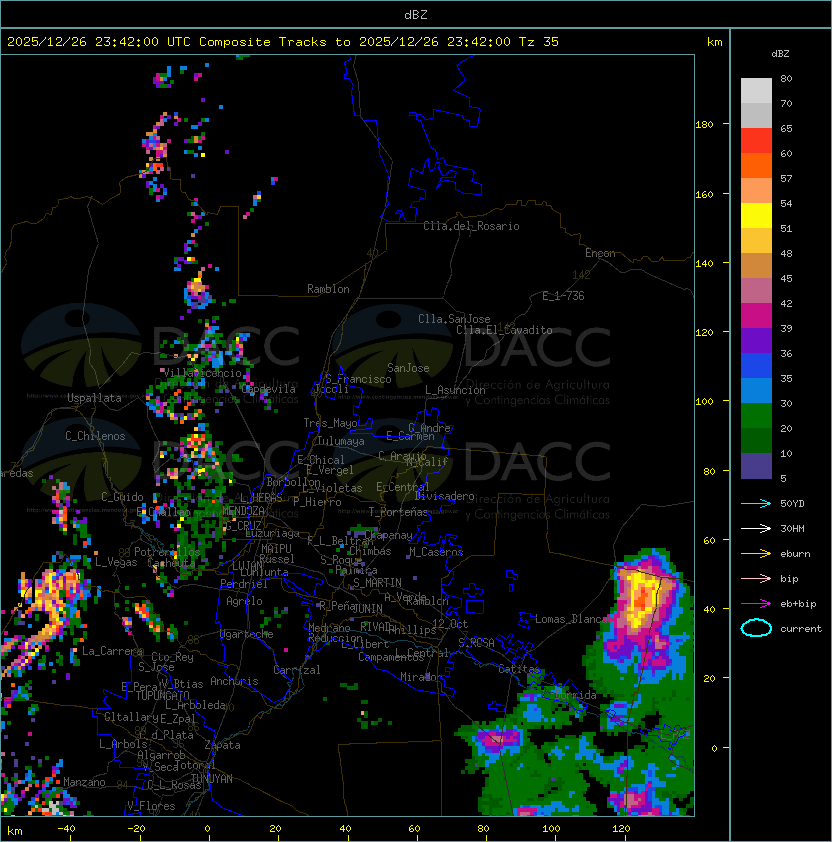
Task: Pick the dark orange swatch in dBZ scale
Action: click(756, 166)
